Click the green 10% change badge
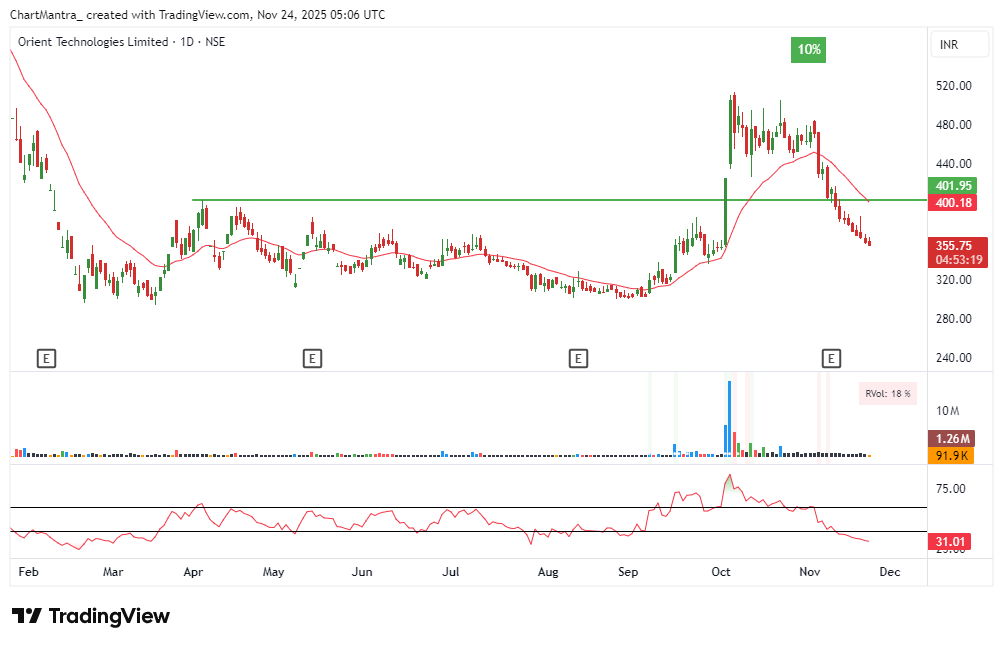Viewport: 1003px width, 646px height. 808,50
